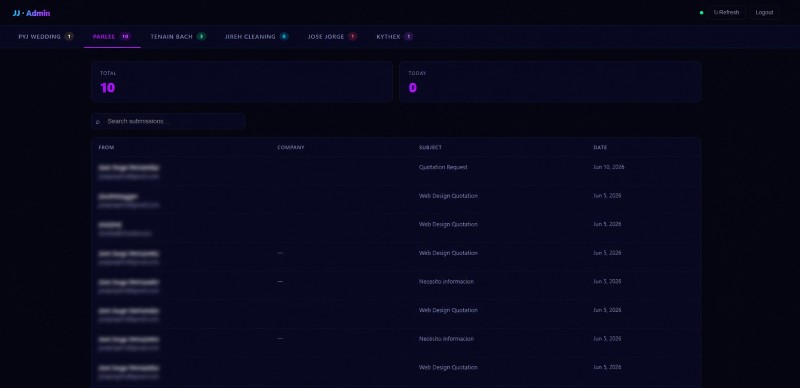
Task: Open the Parlee tab
Action: [x=112, y=37]
